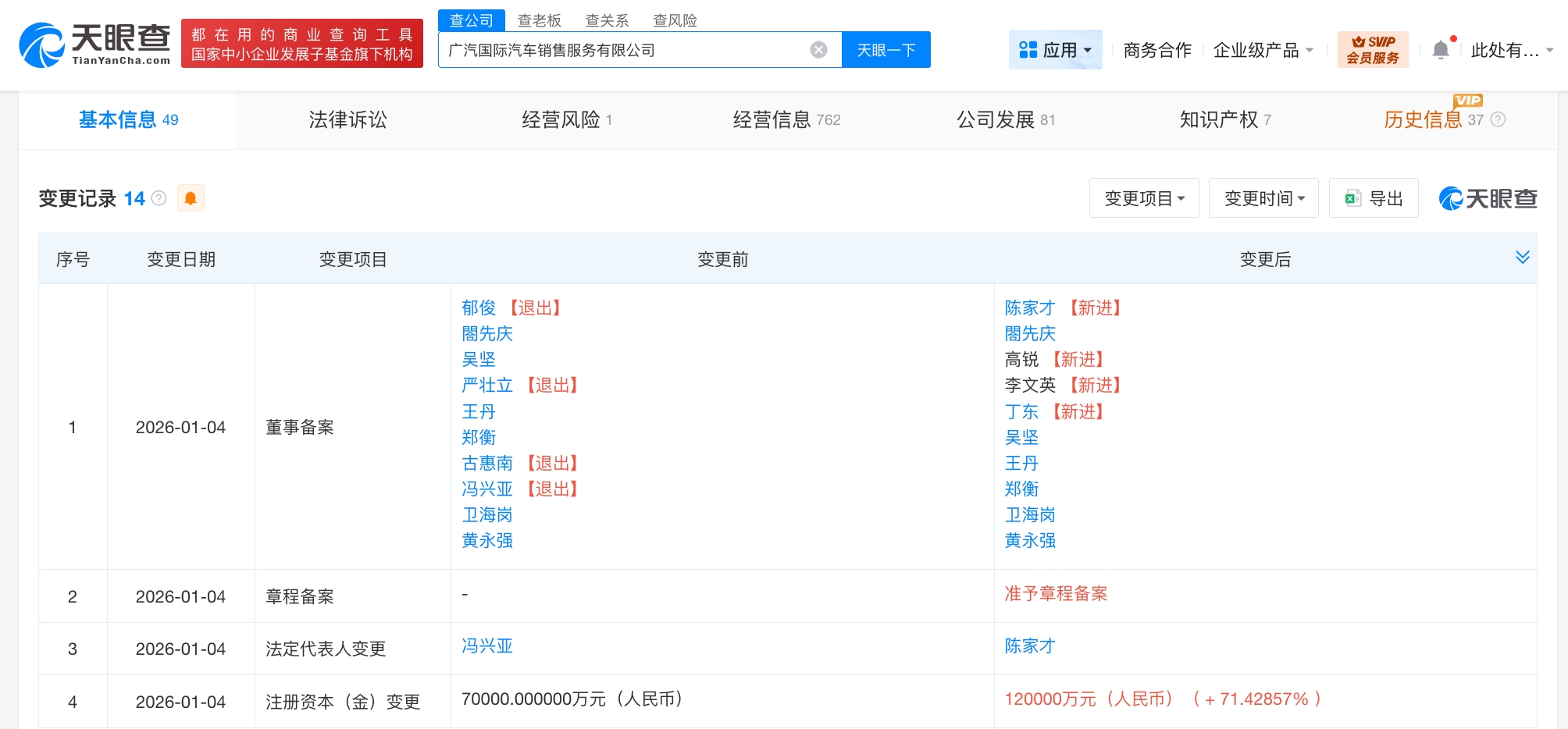Click the VIP badge on 历史信息
The image size is (1568, 729).
(1467, 100)
